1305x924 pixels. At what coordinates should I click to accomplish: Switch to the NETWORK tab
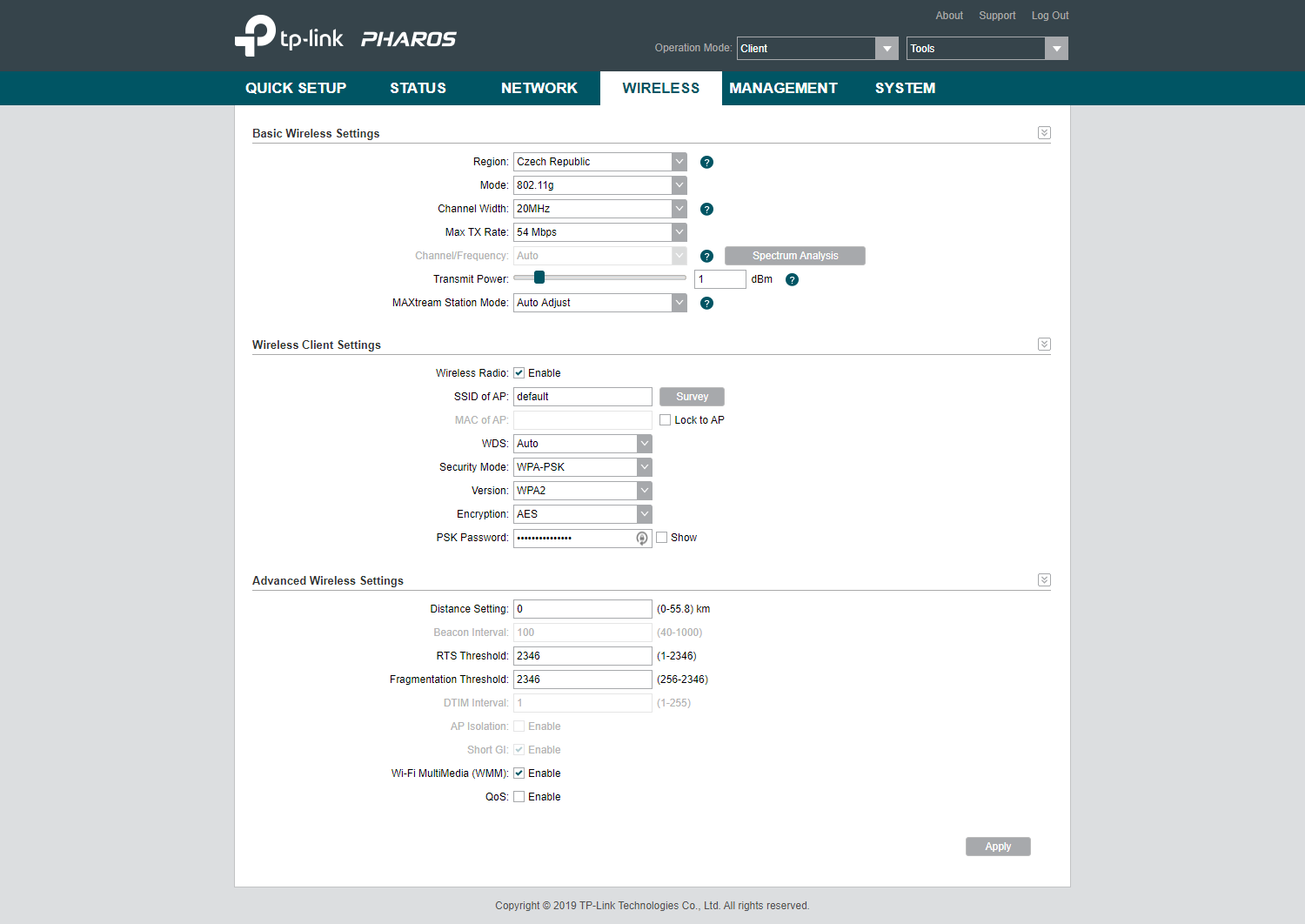coord(539,88)
